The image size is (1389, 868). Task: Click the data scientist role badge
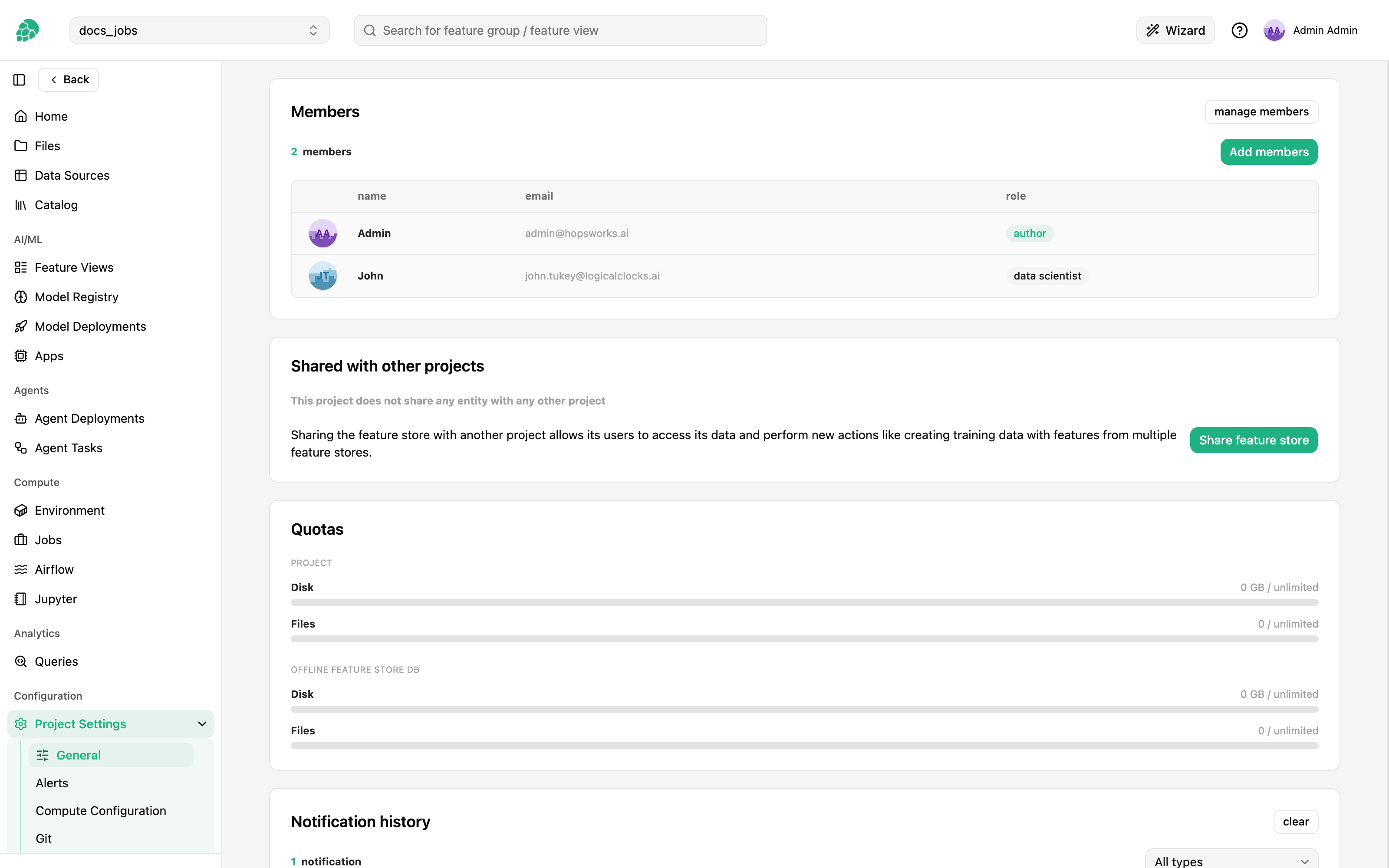(x=1047, y=276)
